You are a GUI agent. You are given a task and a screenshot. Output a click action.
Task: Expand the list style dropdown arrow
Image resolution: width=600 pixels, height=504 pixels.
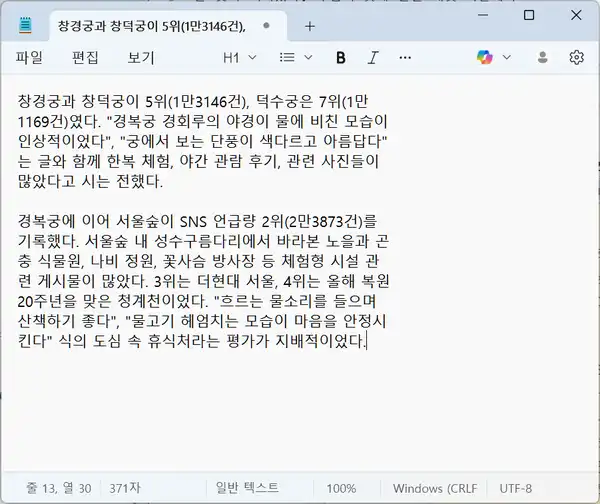tap(308, 58)
